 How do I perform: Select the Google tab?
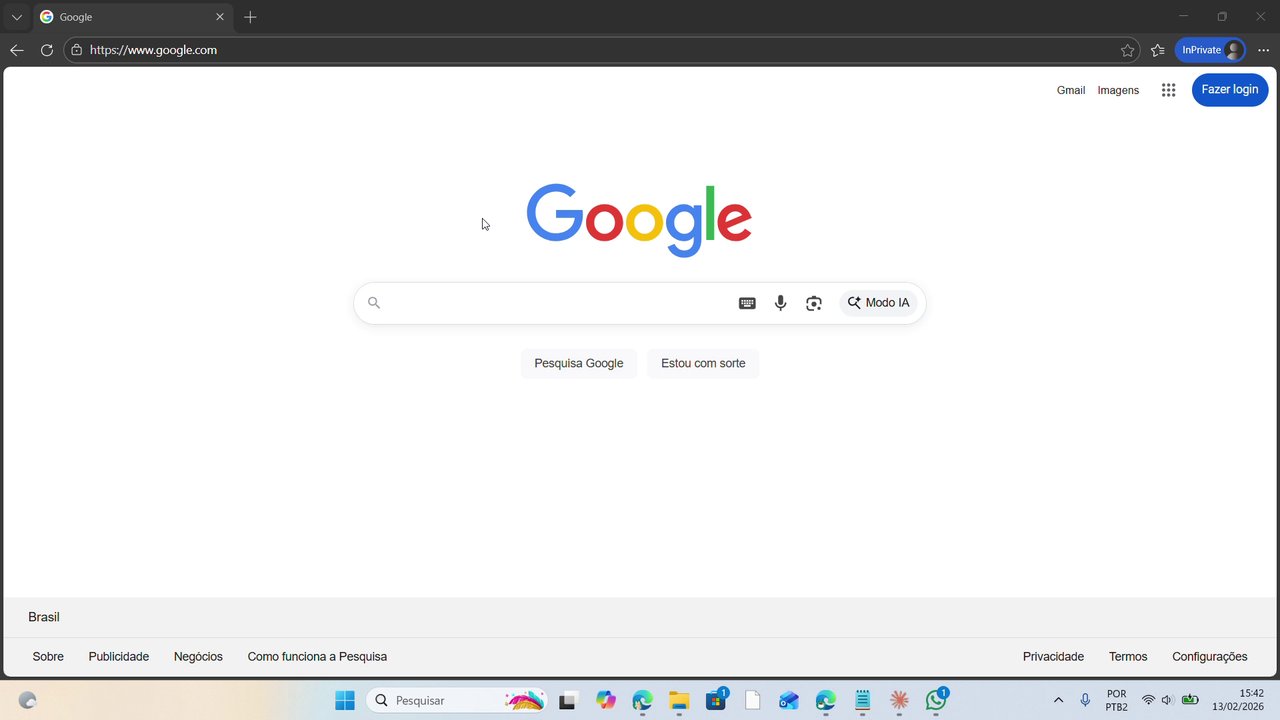[132, 17]
